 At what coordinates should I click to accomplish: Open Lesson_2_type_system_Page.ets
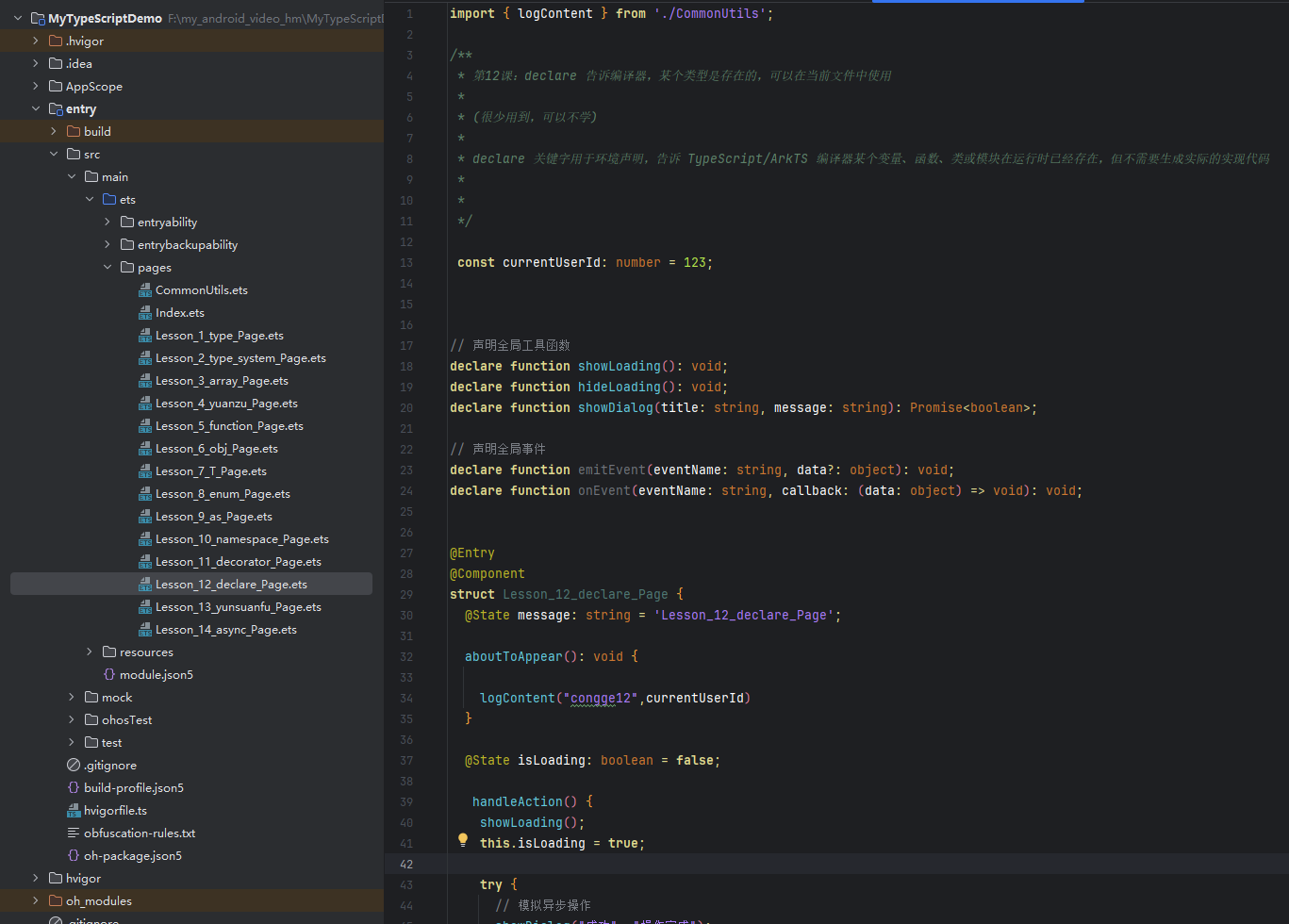tap(240, 358)
